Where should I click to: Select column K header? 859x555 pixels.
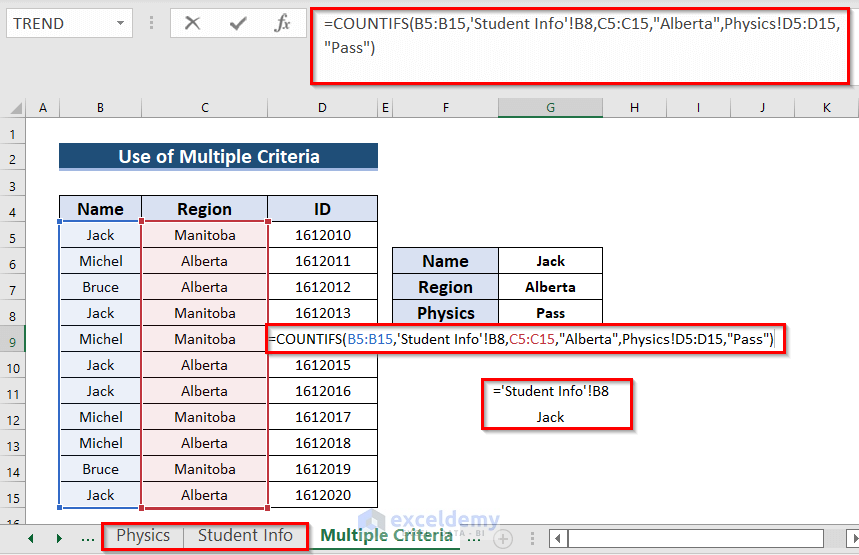pyautogui.click(x=827, y=108)
